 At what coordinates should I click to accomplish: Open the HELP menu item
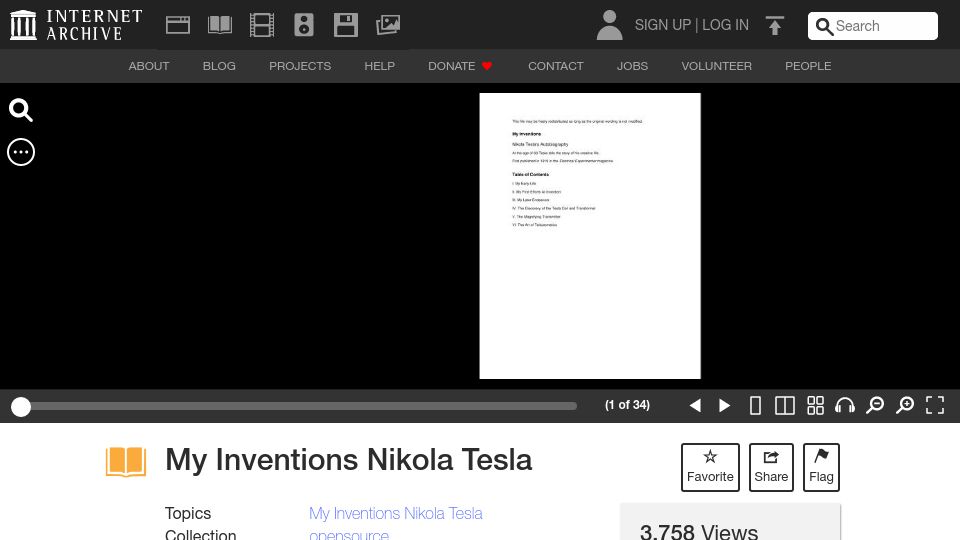coord(380,66)
